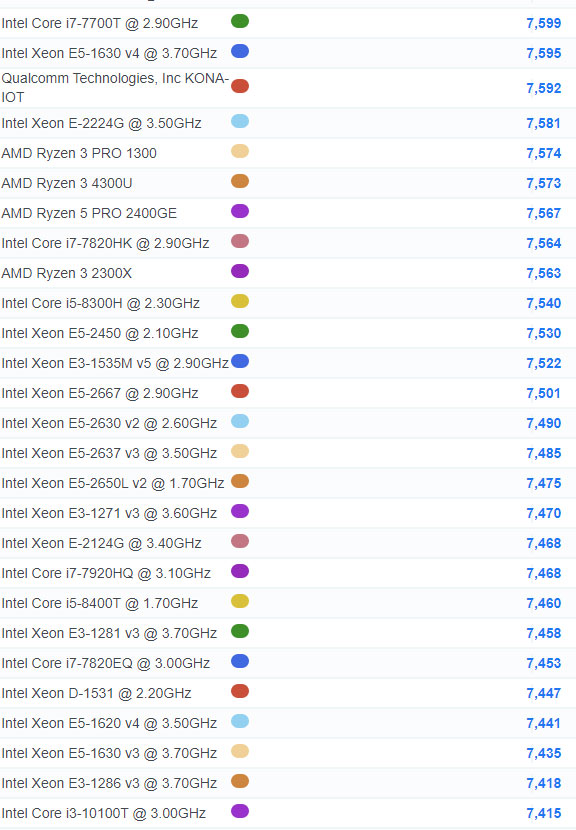
Task: Open the Intel Core i7-7920HQ entry
Action: tap(106, 573)
